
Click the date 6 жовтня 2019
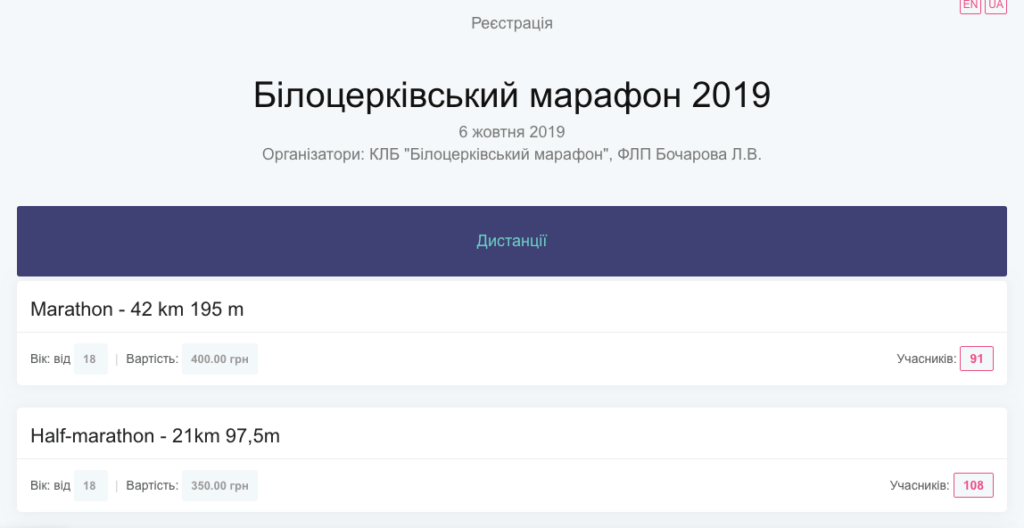pyautogui.click(x=511, y=132)
